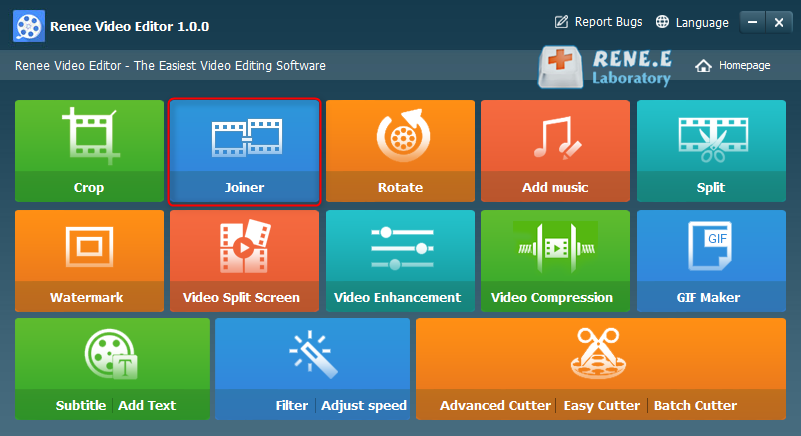Open the Watermark tool

pyautogui.click(x=89, y=260)
